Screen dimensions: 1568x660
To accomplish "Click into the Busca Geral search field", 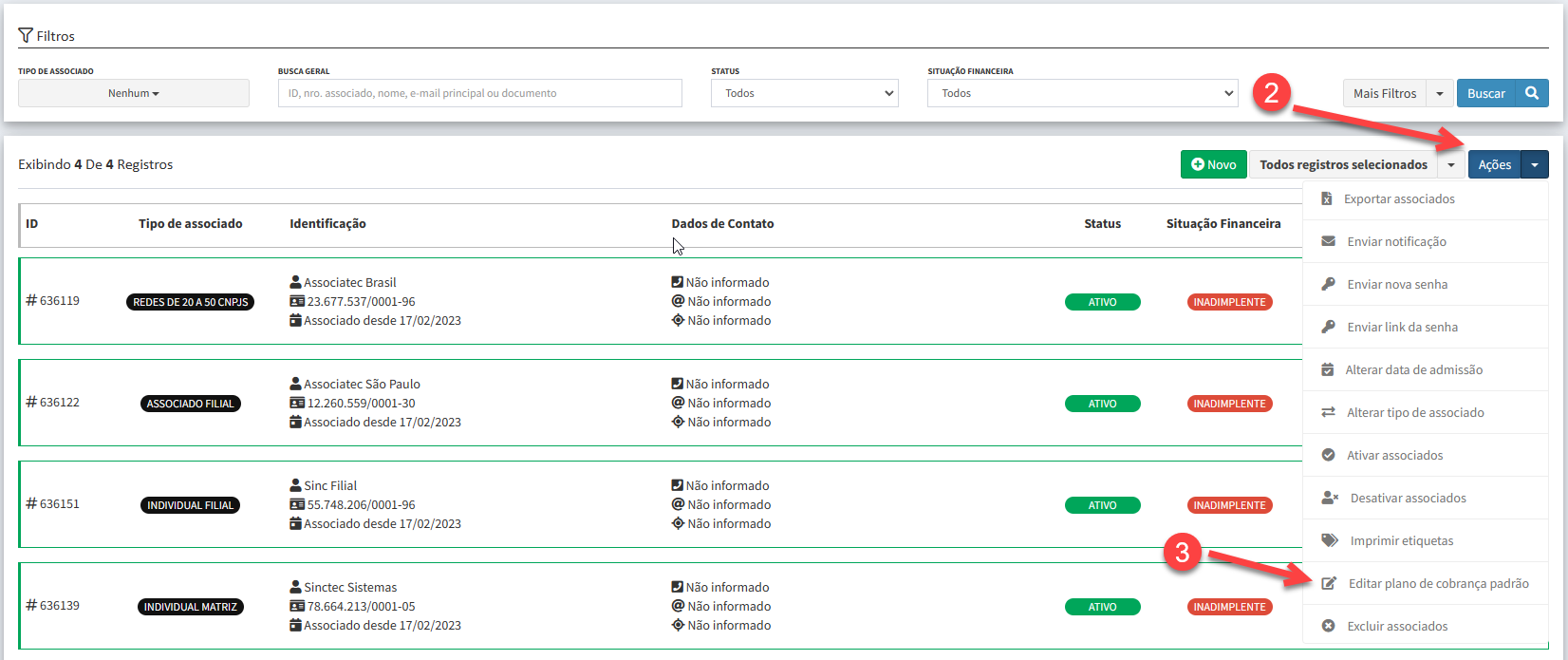I will click(x=479, y=93).
